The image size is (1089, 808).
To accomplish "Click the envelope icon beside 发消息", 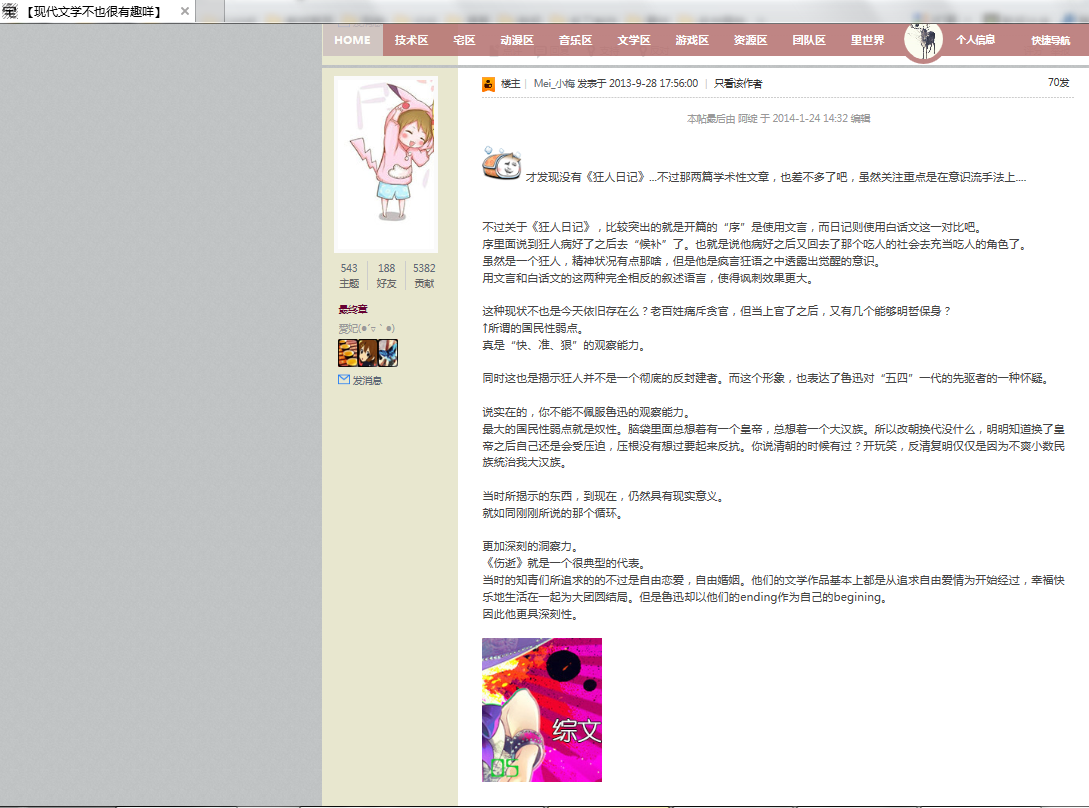I will tap(344, 380).
